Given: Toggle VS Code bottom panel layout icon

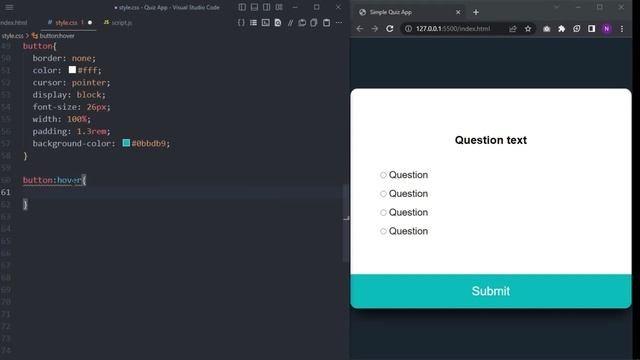Looking at the screenshot, I should pos(254,7).
